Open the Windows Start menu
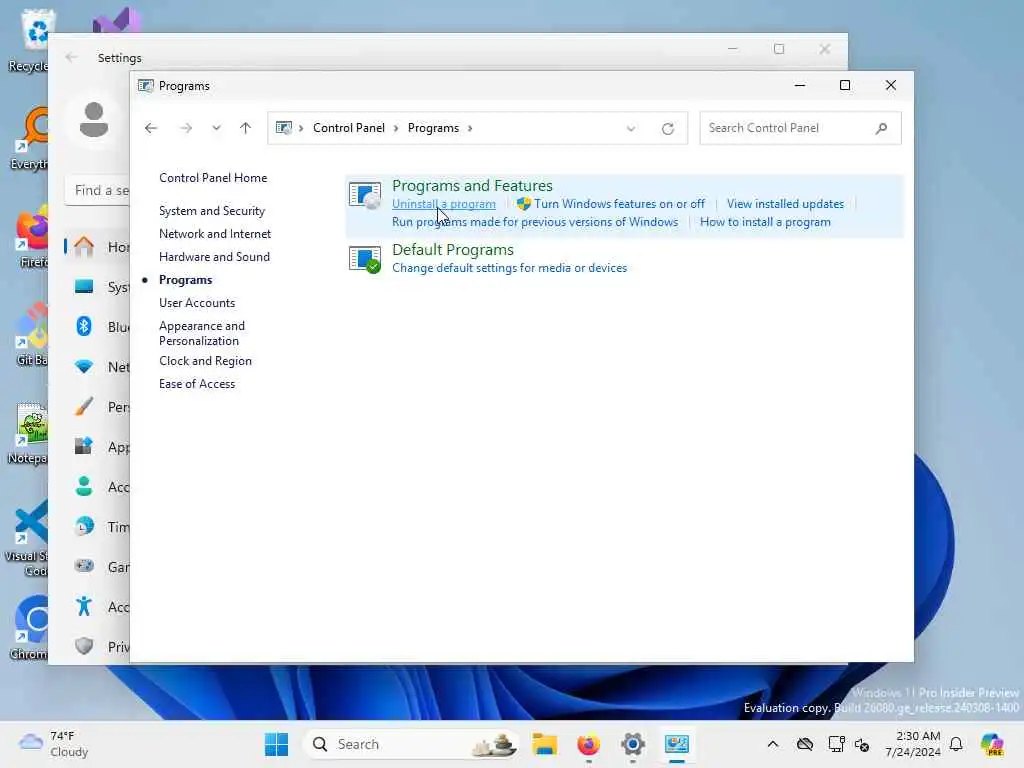This screenshot has width=1024, height=768. [276, 744]
